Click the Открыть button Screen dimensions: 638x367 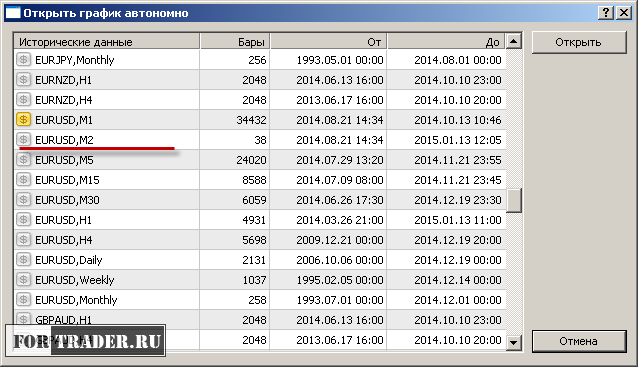(579, 42)
